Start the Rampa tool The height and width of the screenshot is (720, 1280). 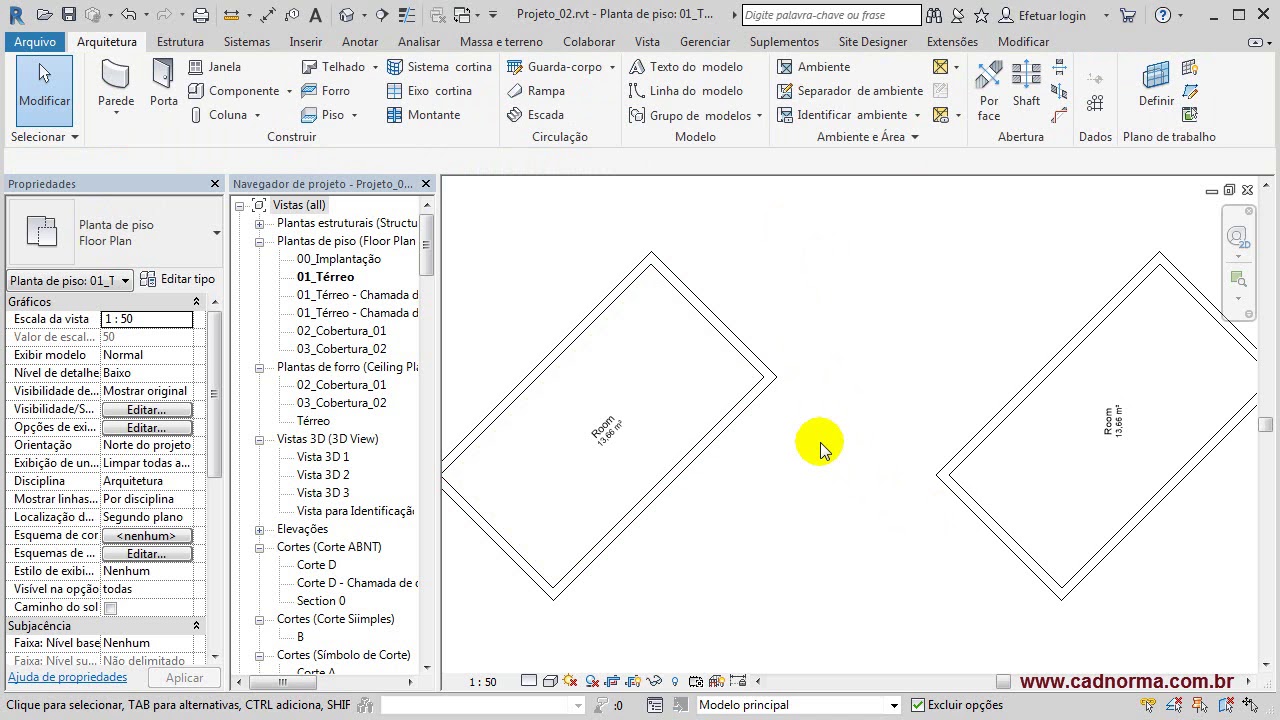click(536, 91)
